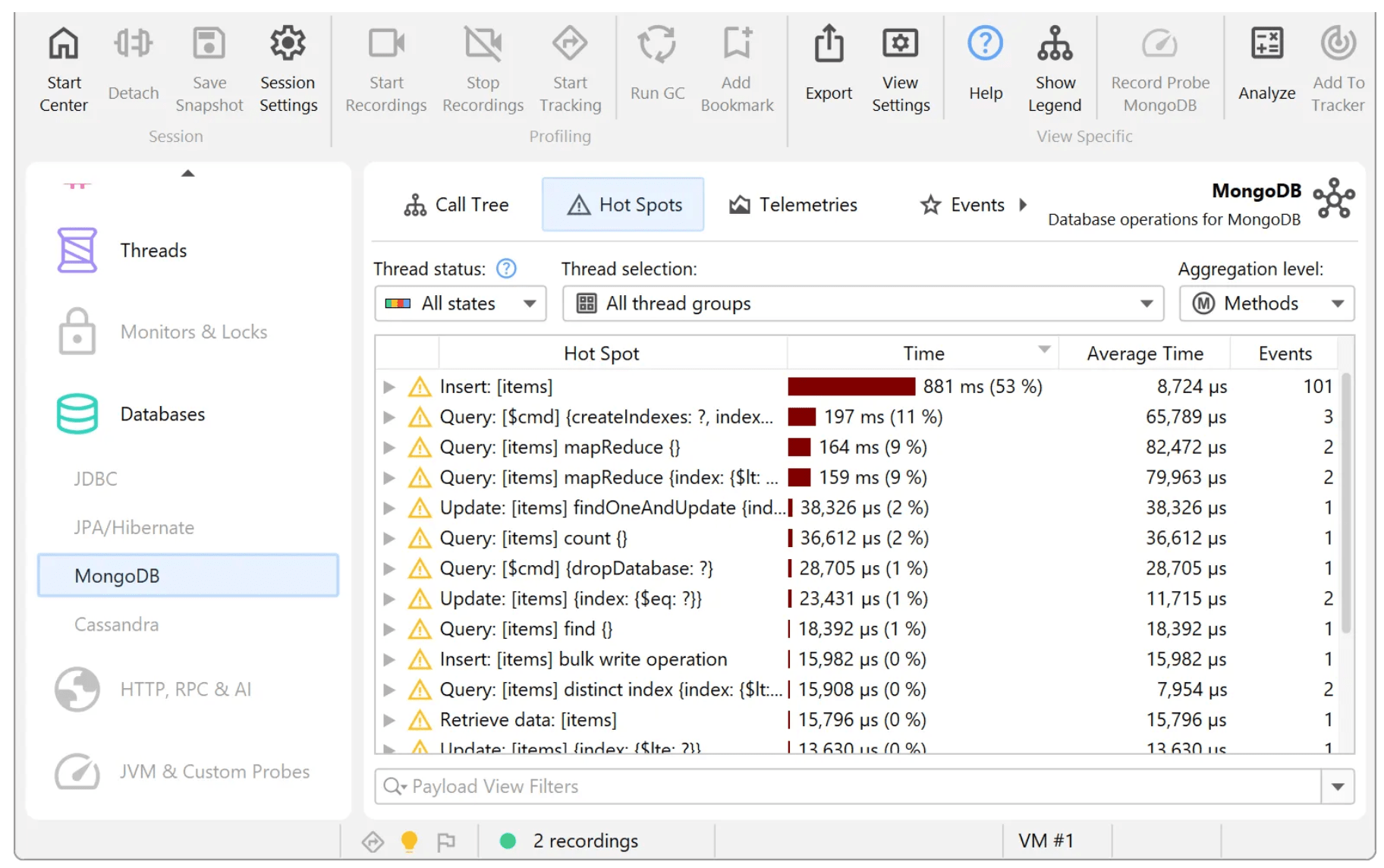Expand the createIndexes query row
1384x868 pixels.
coord(389,417)
